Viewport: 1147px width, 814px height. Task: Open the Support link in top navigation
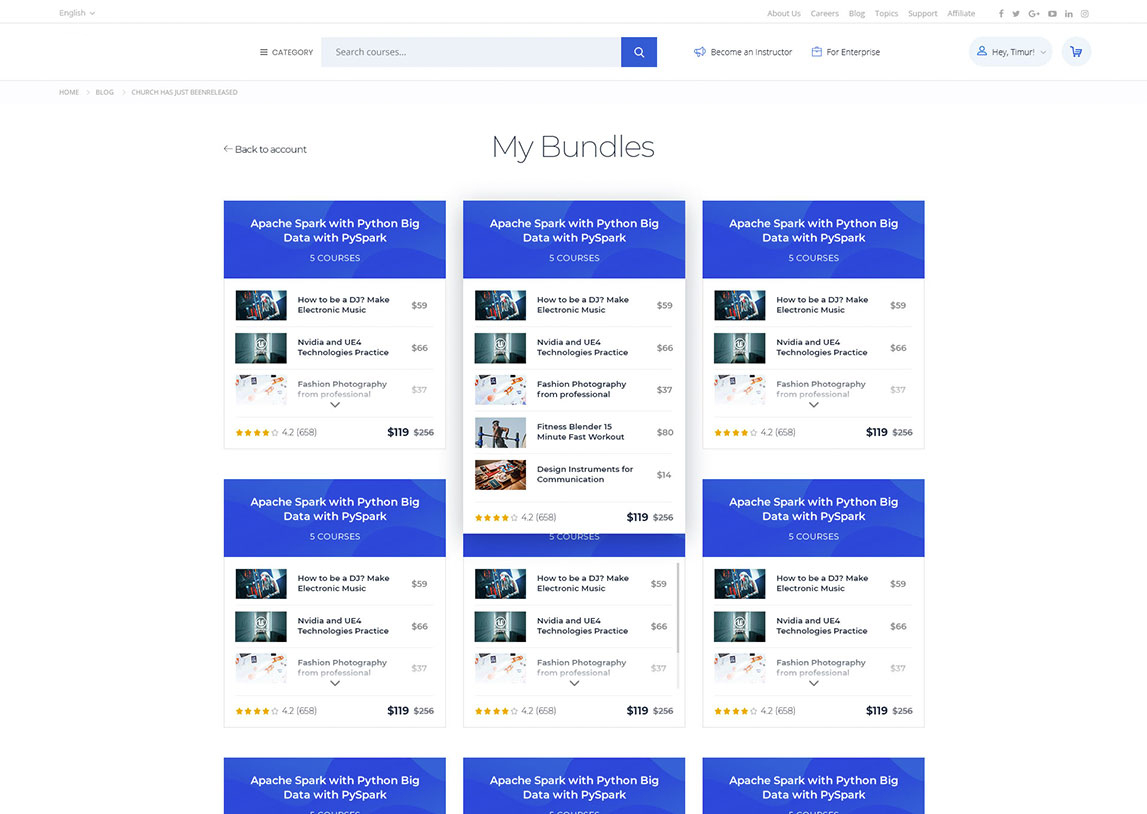(x=922, y=14)
